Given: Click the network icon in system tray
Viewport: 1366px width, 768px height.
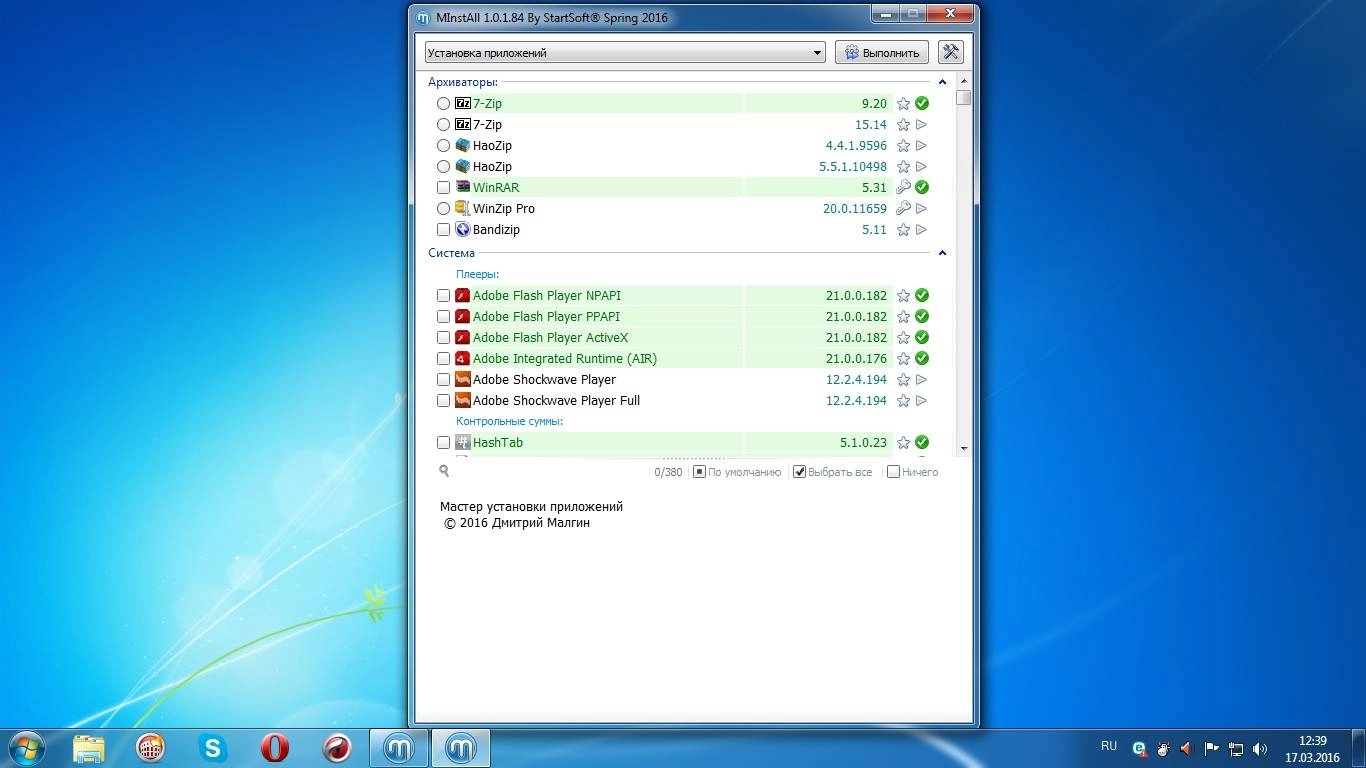Looking at the screenshot, I should click(x=1237, y=748).
